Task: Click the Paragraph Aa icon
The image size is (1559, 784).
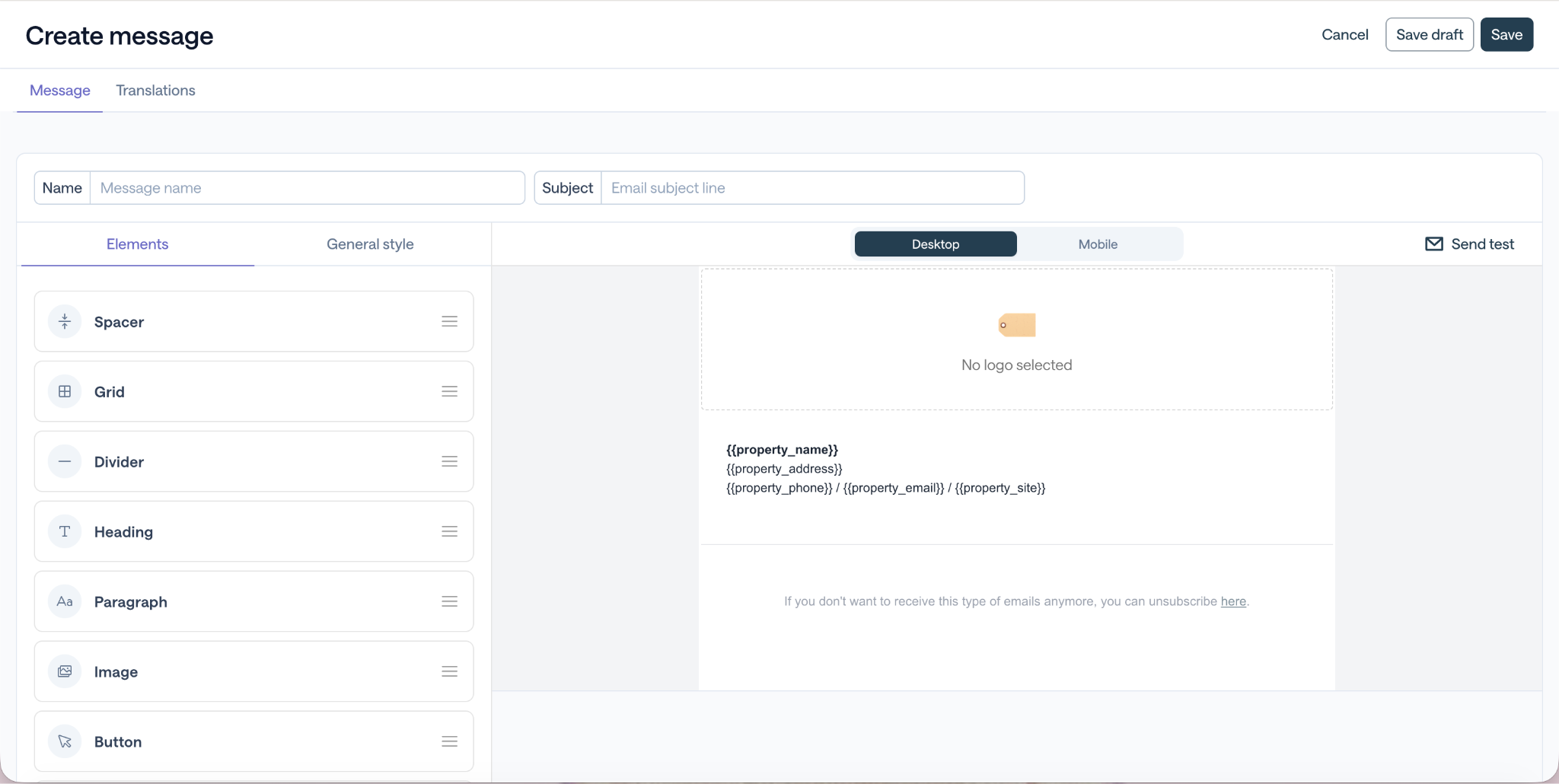Action: click(65, 601)
